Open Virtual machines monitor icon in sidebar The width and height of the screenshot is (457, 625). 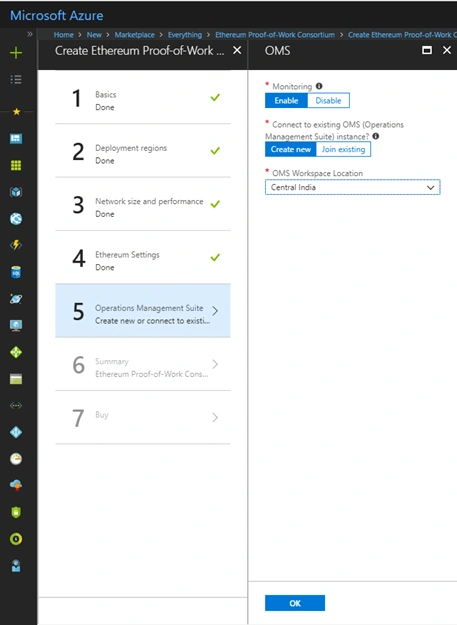tap(16, 325)
